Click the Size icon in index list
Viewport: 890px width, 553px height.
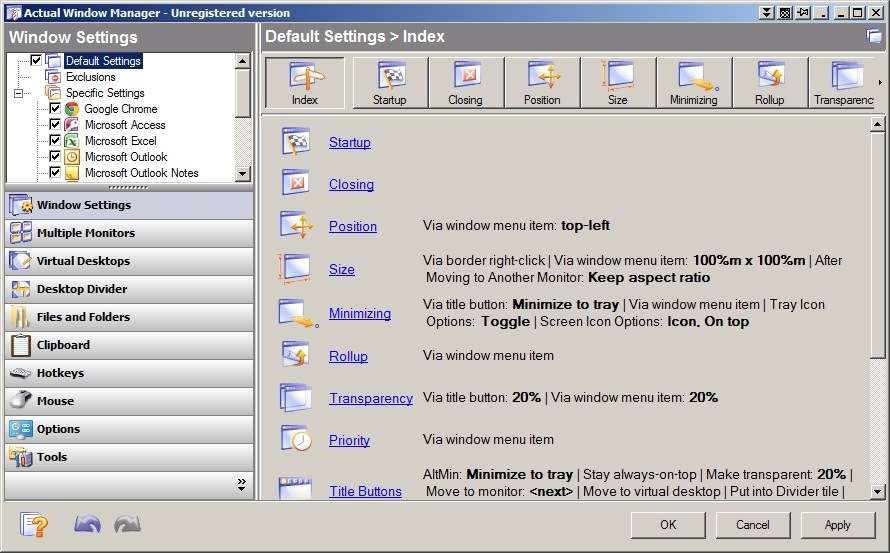point(294,269)
